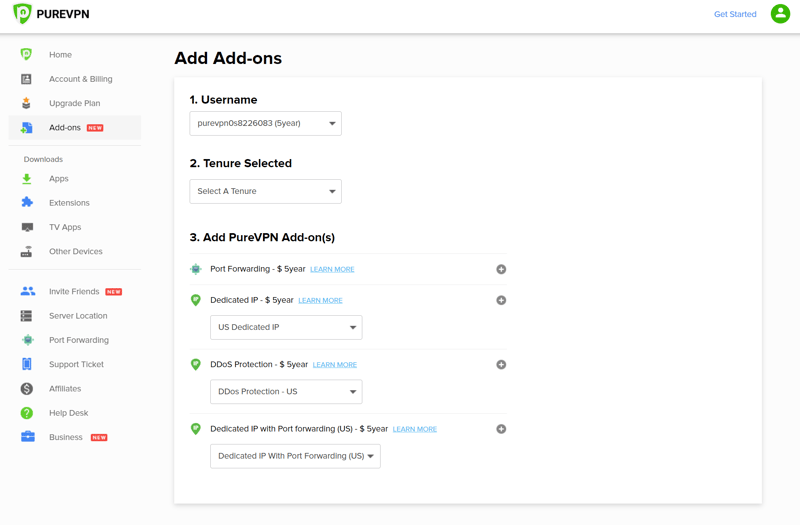Screen dimensions: 800x525
Task: Click the PUREVPN wordmark text
Action: 63,14
